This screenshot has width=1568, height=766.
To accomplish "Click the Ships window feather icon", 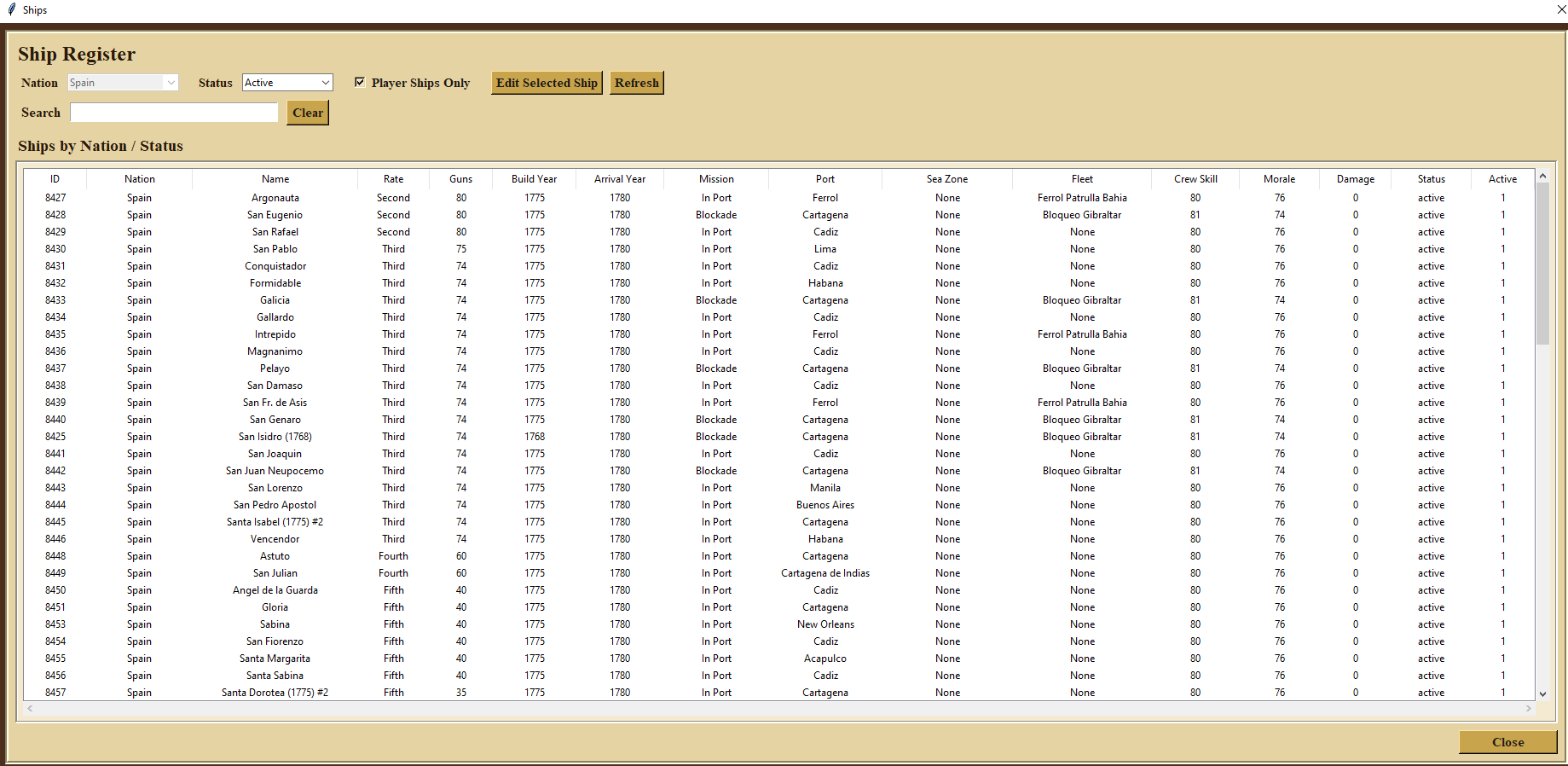I will tap(11, 9).
